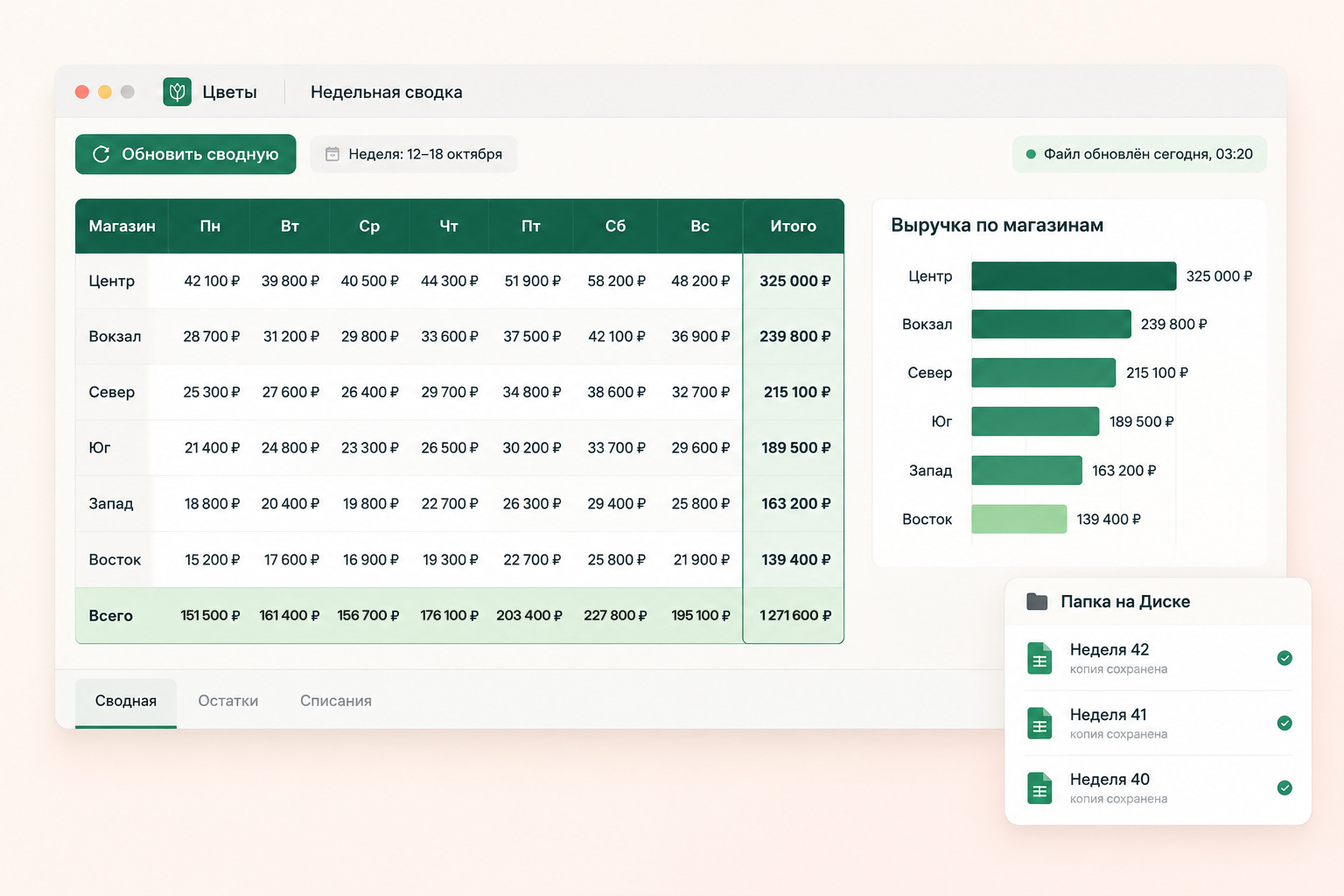Click the green status dot near Файл обновлён
Viewport: 1344px width, 896px height.
1031,154
